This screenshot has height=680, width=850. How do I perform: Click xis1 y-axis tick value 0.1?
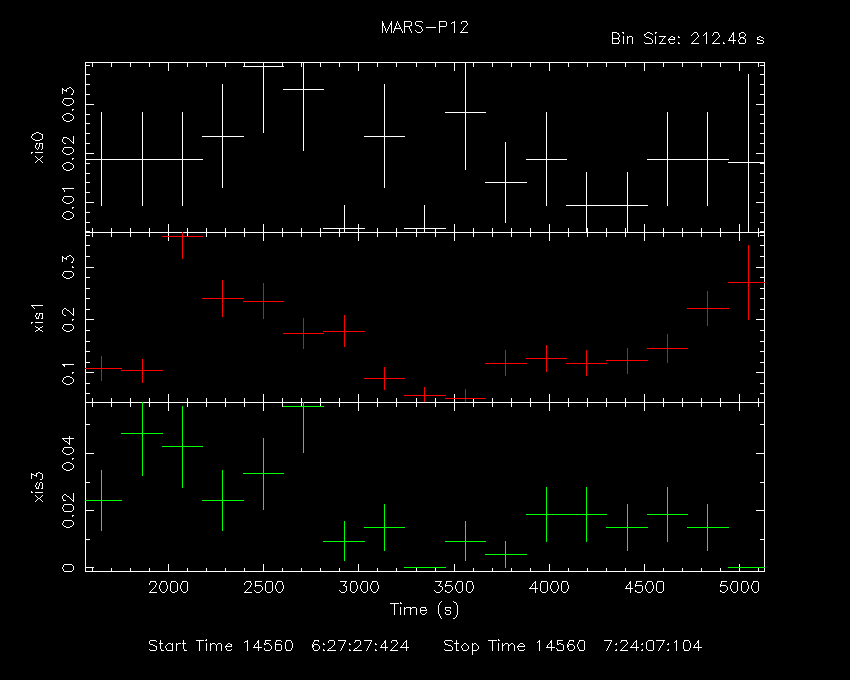tap(68, 373)
